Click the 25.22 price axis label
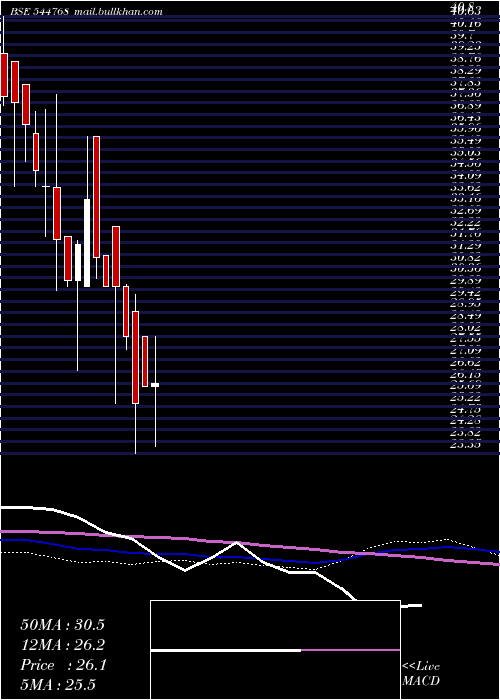Screen dimensions: 500x700 (x=468, y=398)
